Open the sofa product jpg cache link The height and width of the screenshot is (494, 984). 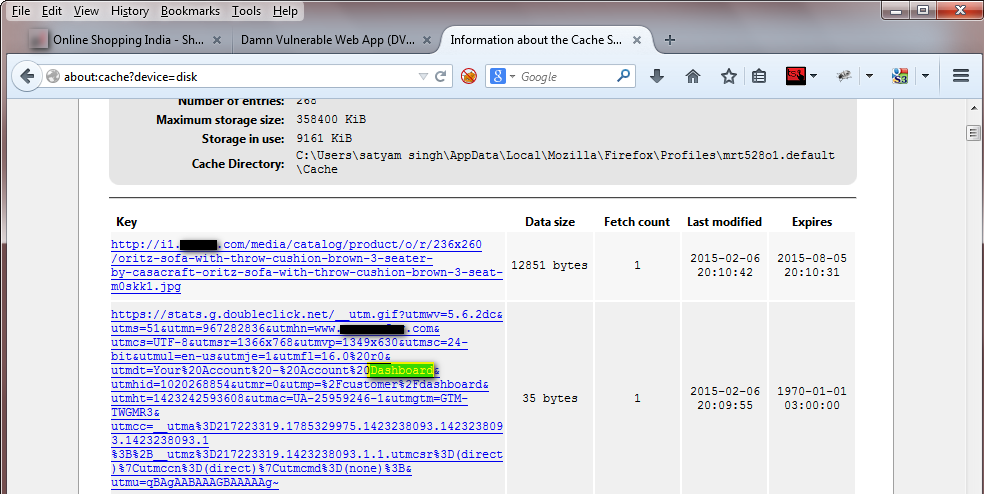coord(305,265)
